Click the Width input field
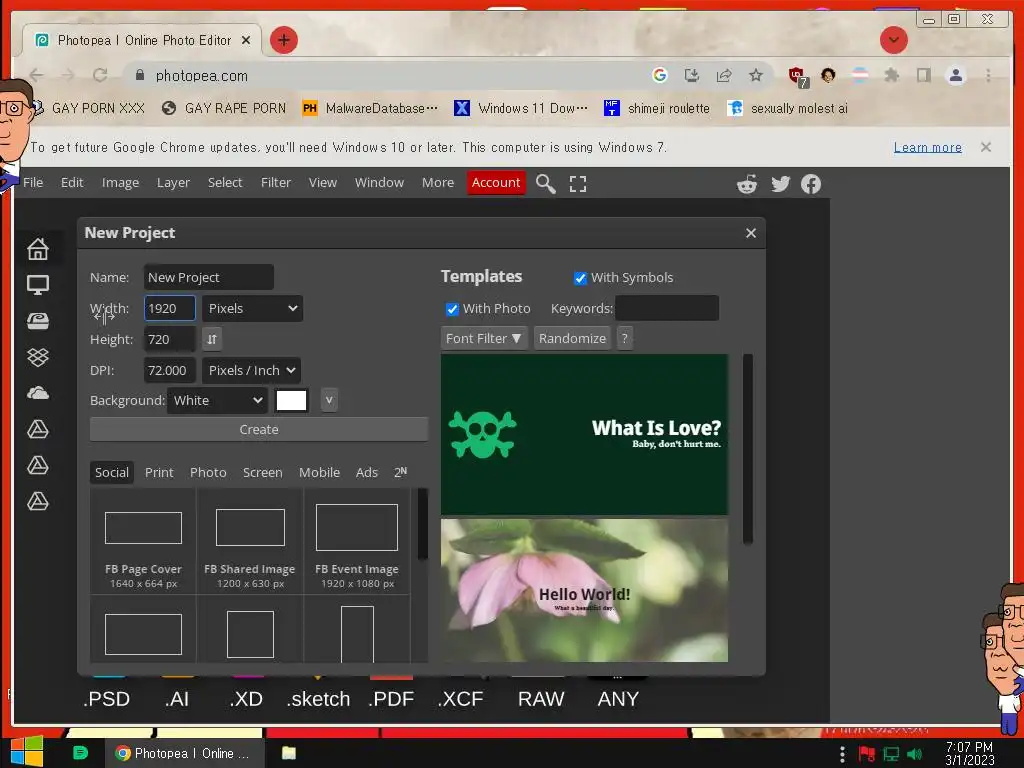Screen dimensions: 1024x768 tap(170, 308)
